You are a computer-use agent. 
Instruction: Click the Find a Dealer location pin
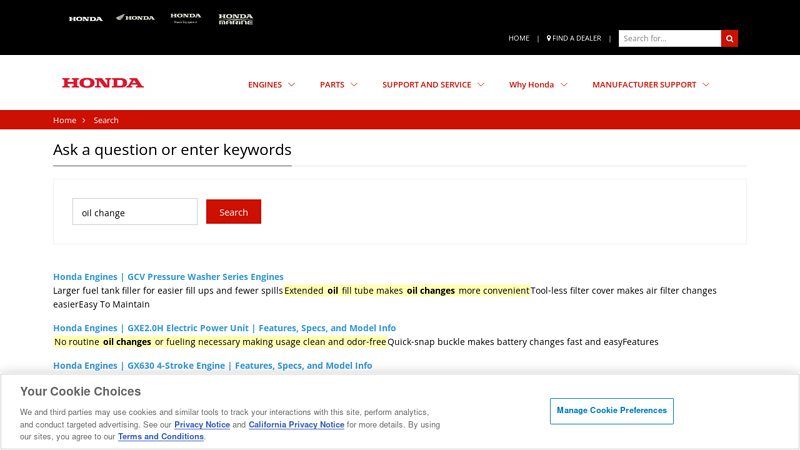549,38
